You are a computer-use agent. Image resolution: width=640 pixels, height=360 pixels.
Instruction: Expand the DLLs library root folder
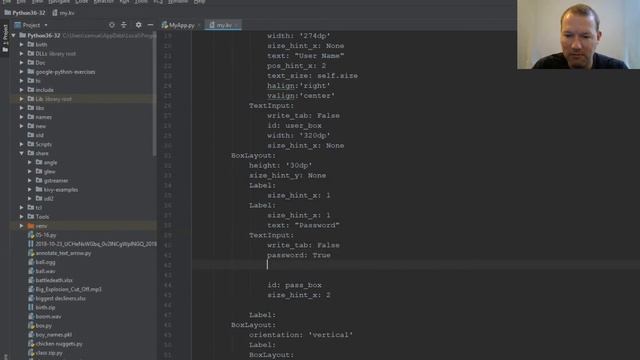[22, 53]
